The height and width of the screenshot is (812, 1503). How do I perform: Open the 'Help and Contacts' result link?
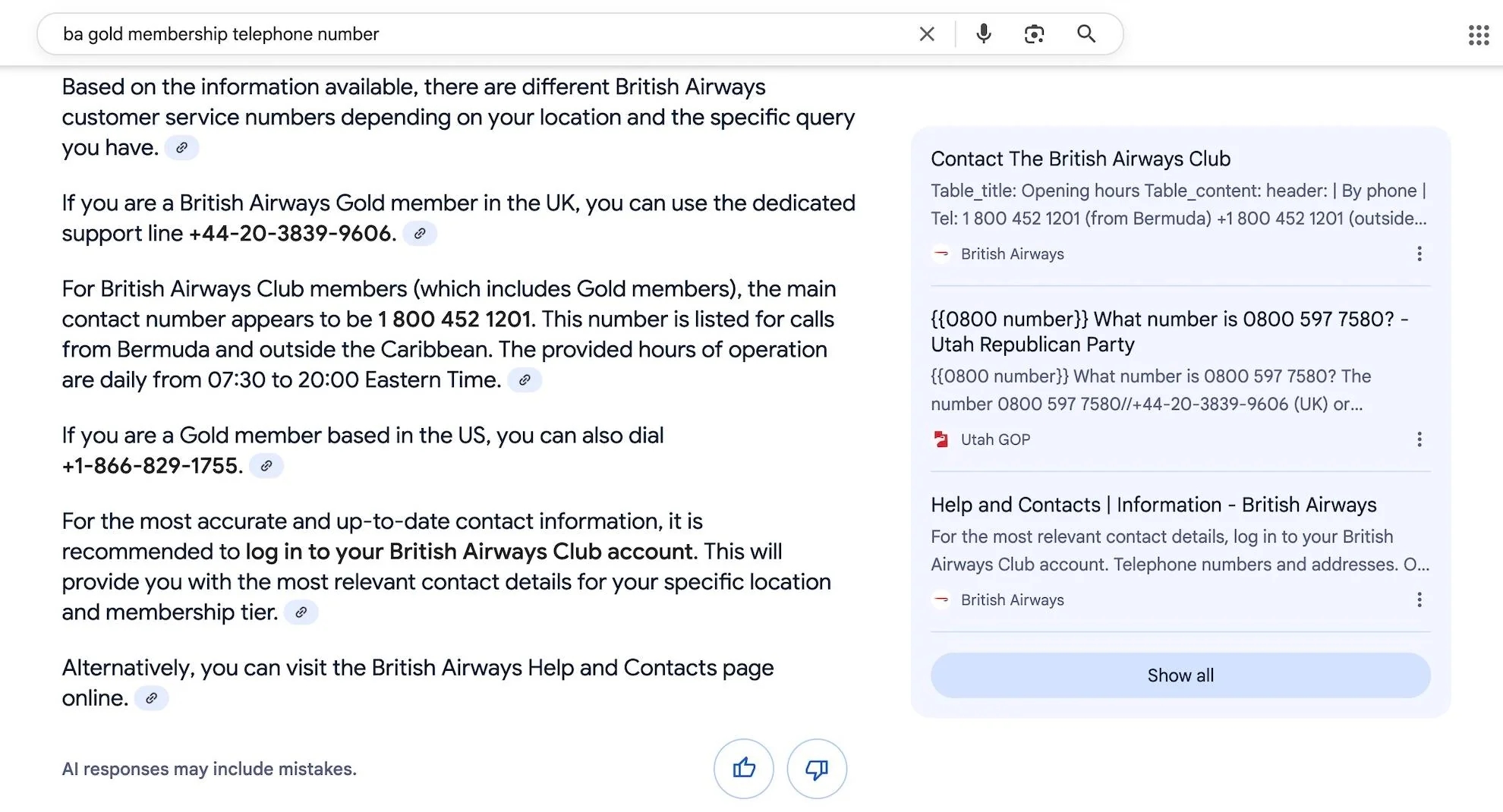(1153, 504)
